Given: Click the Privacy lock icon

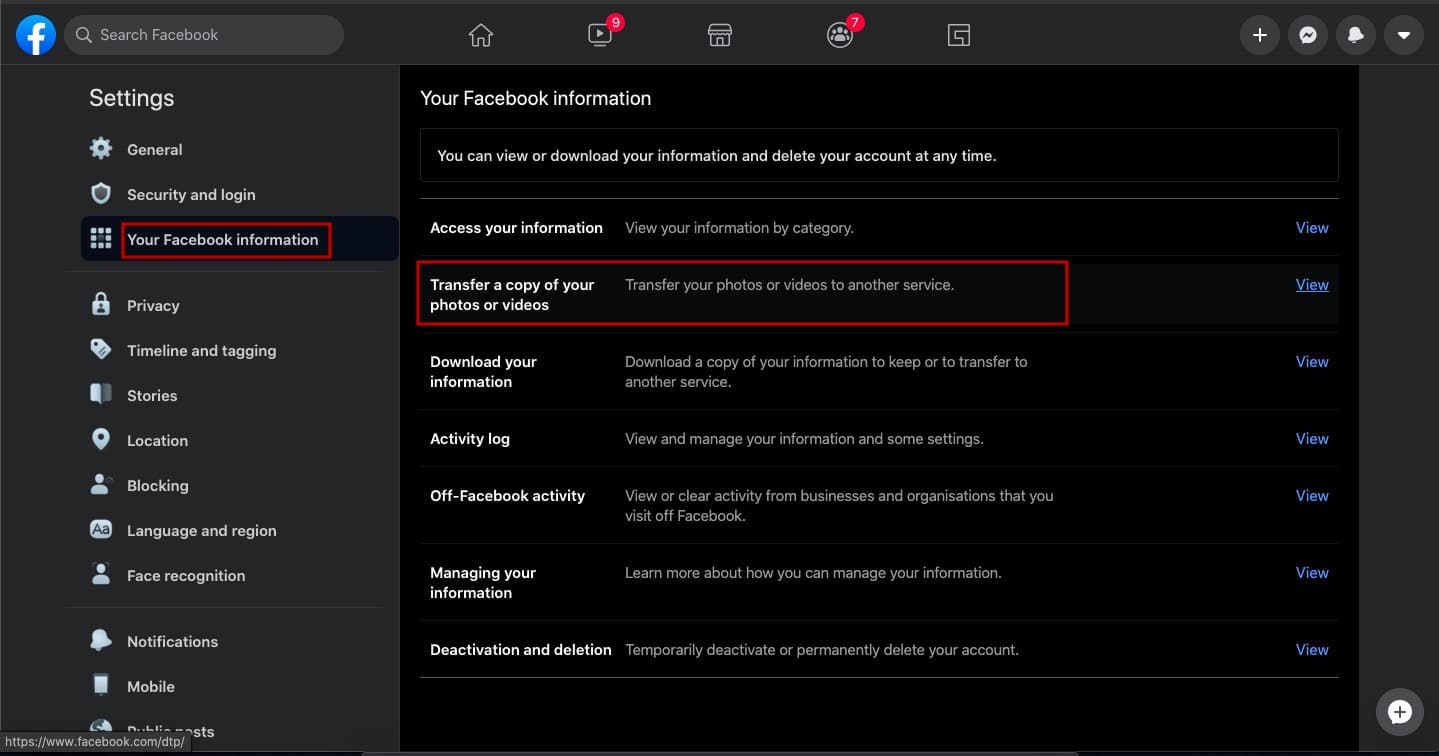Looking at the screenshot, I should point(101,305).
